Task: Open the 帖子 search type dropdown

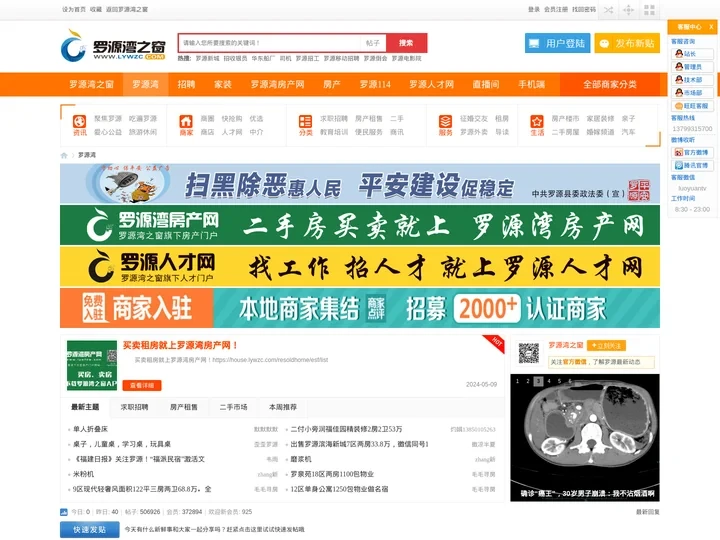Action: tap(373, 43)
